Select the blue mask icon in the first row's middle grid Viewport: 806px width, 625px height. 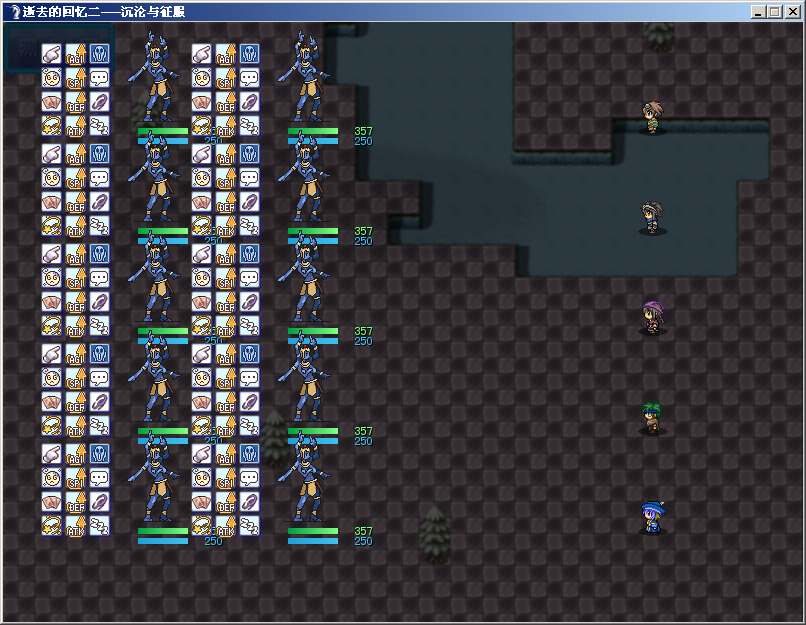point(250,54)
